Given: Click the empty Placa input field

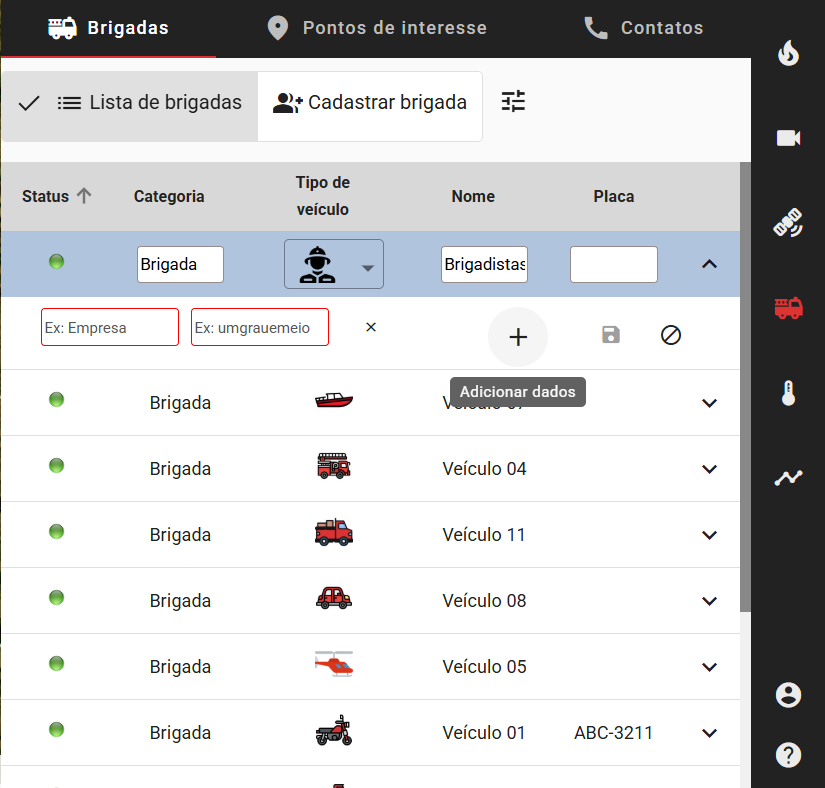Looking at the screenshot, I should pos(613,264).
